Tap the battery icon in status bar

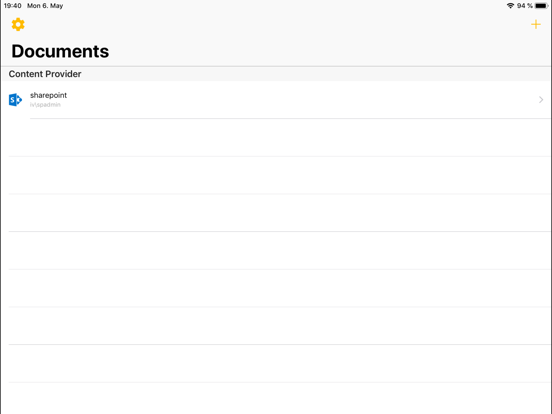click(541, 6)
